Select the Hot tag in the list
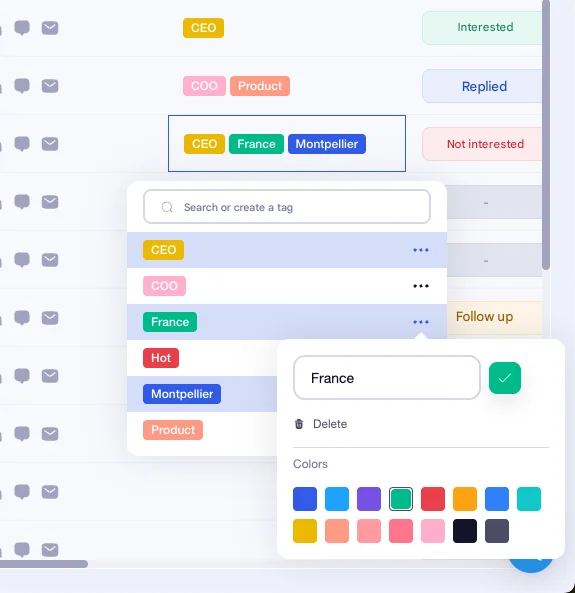 coord(161,358)
